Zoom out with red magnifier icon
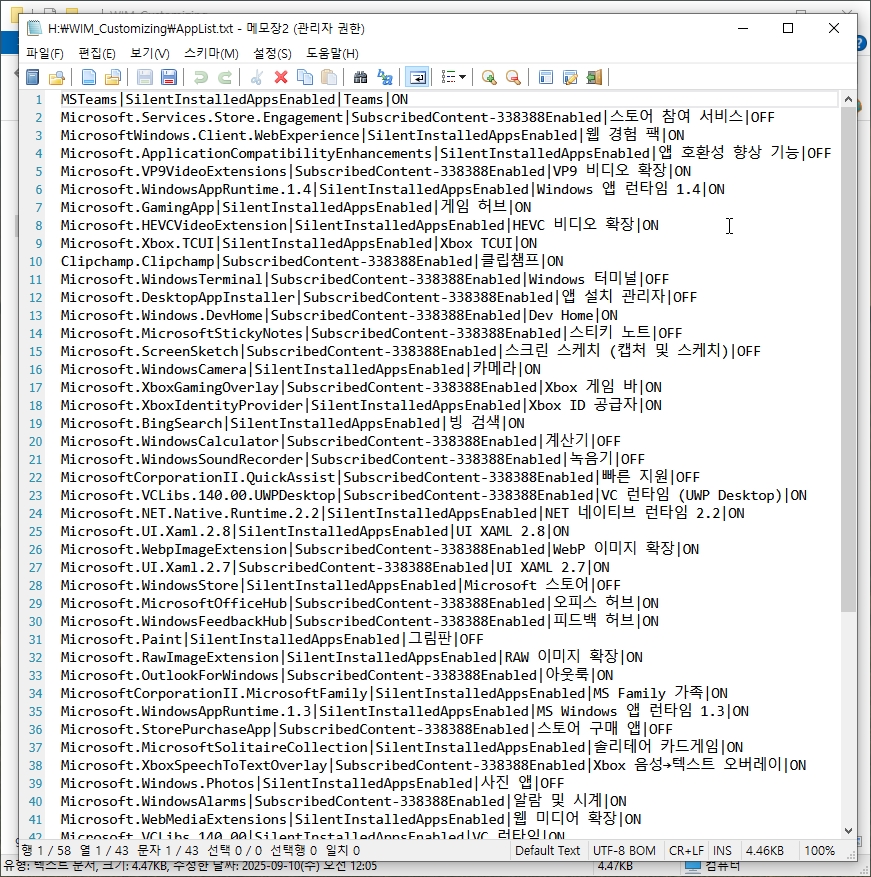This screenshot has width=871, height=877. (x=513, y=77)
